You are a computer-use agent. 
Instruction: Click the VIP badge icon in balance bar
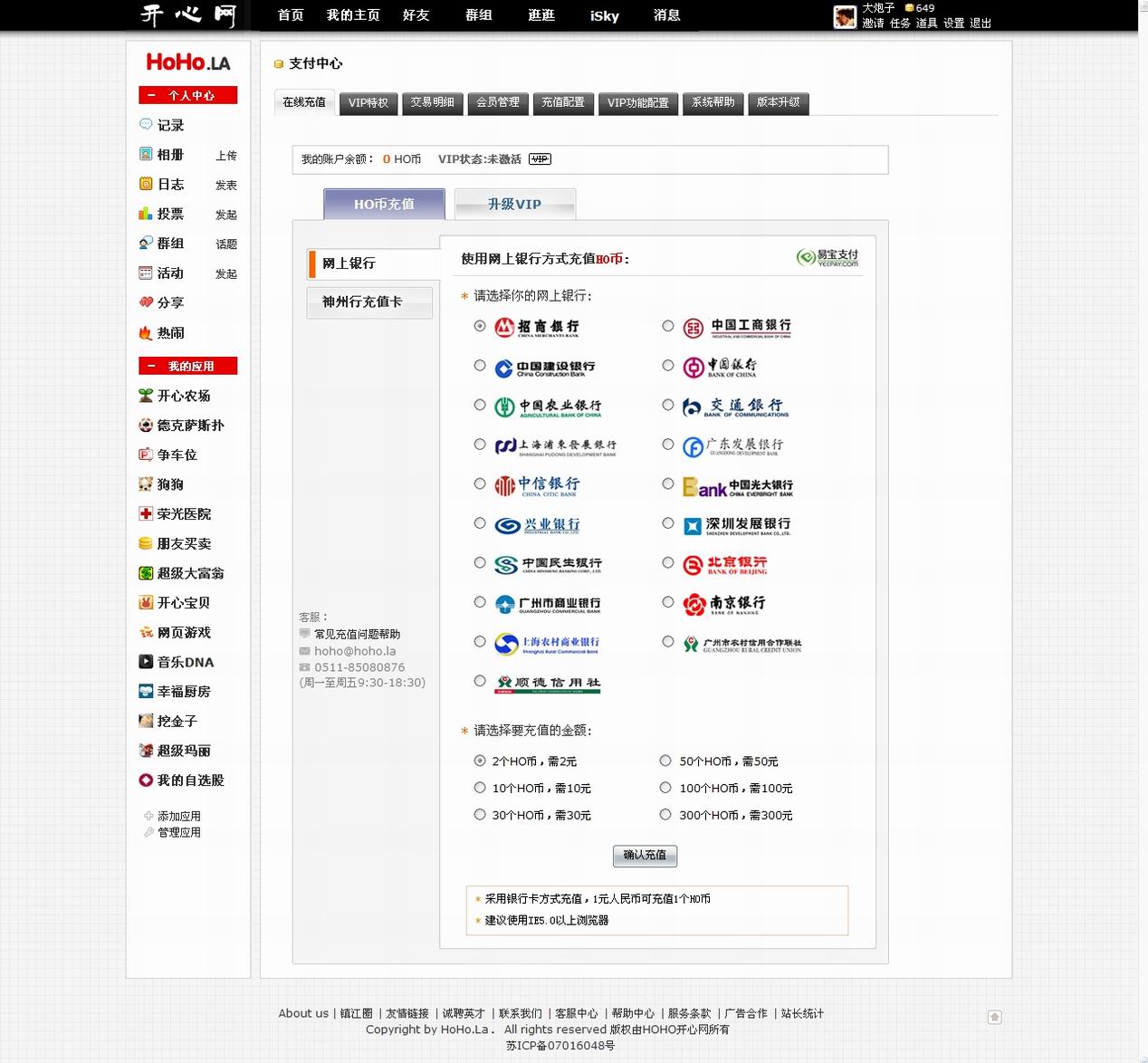(x=540, y=159)
